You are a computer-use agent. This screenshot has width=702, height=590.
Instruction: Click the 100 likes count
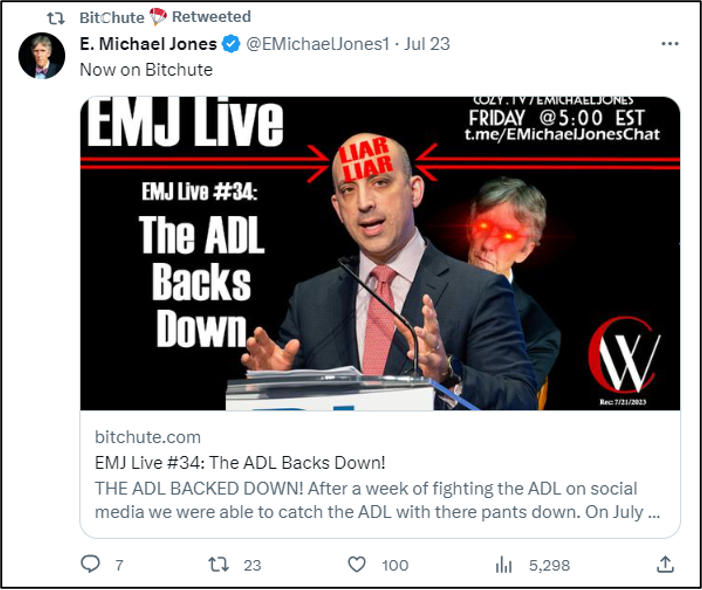[x=395, y=565]
